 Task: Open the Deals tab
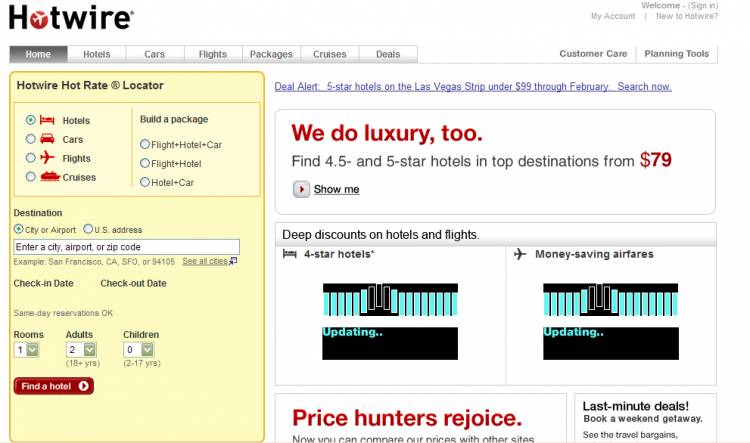point(388,54)
